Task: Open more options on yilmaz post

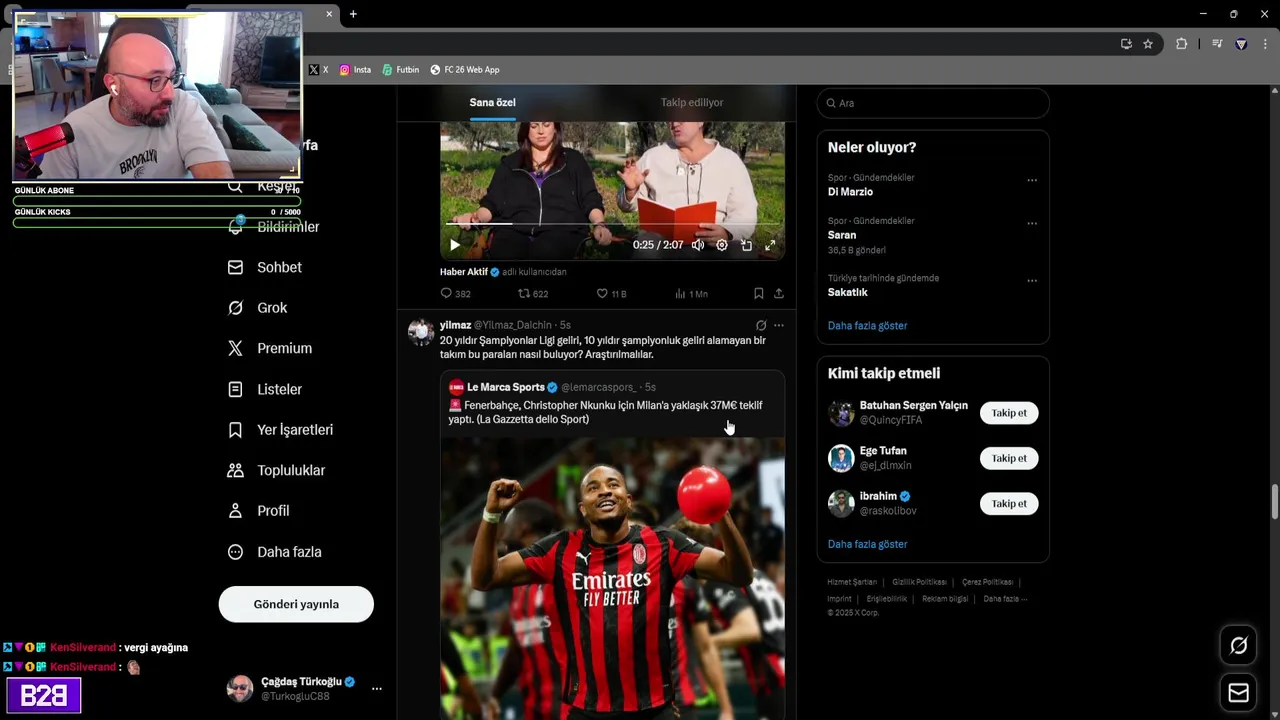Action: (x=779, y=325)
